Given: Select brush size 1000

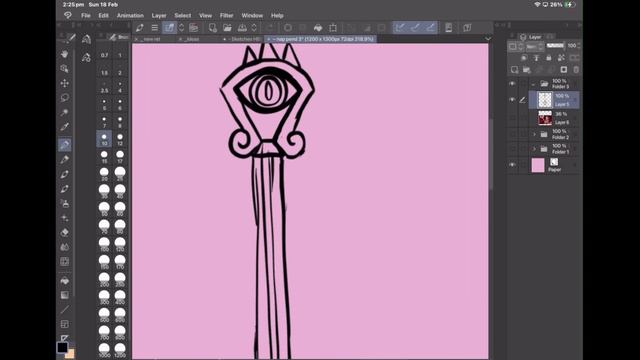Looking at the screenshot, I should click(104, 350).
